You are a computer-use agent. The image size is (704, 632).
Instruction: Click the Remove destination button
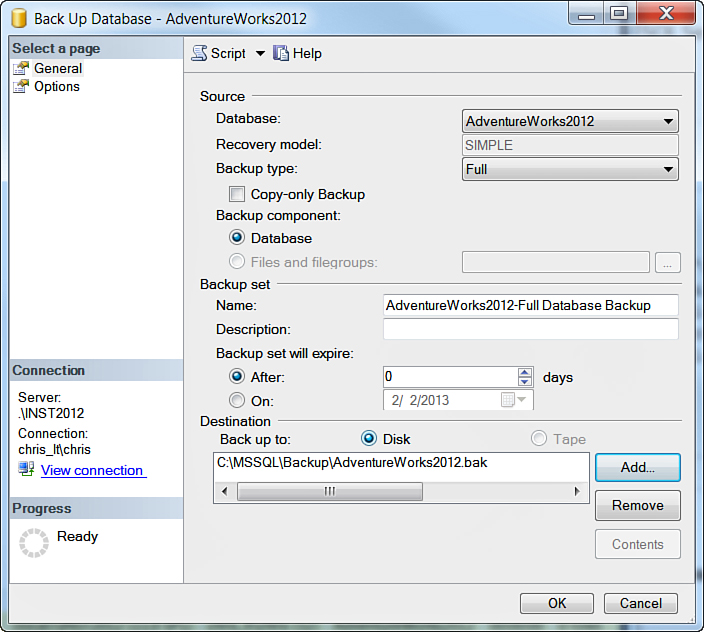coord(637,505)
